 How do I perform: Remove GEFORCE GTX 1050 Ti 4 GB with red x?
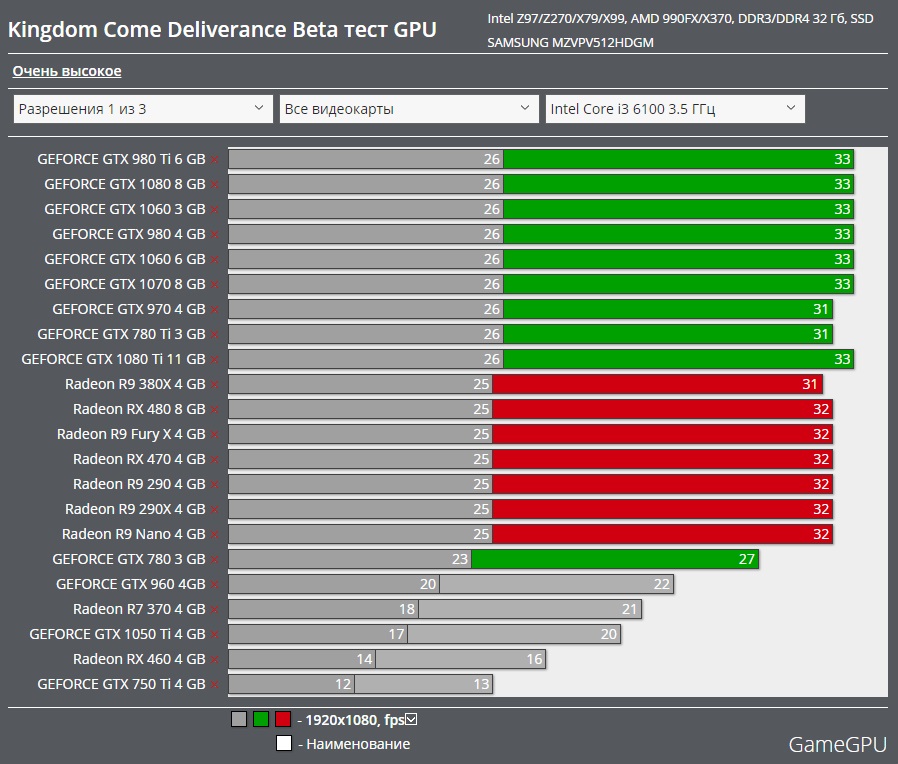tap(215, 635)
